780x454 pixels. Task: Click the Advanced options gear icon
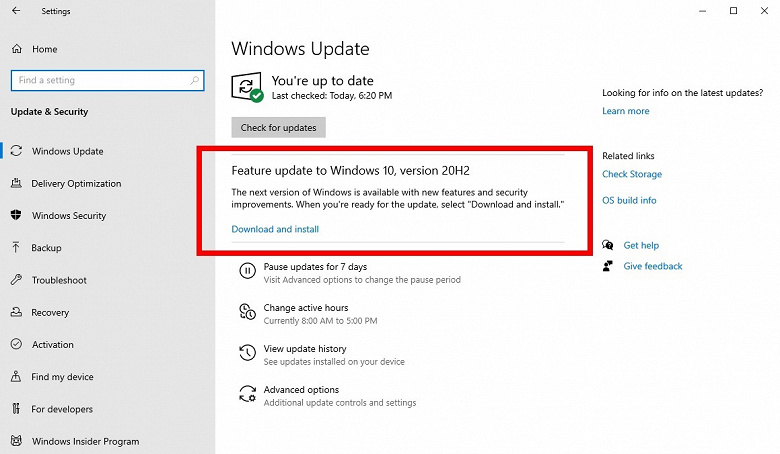pyautogui.click(x=247, y=395)
